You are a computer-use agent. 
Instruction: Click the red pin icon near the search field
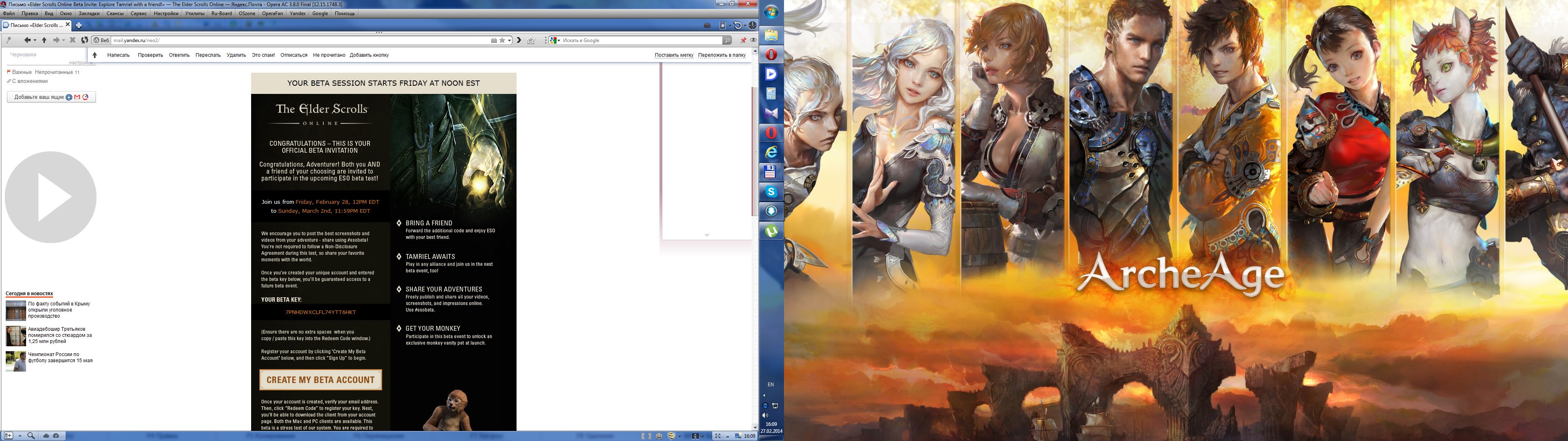pyautogui.click(x=743, y=40)
